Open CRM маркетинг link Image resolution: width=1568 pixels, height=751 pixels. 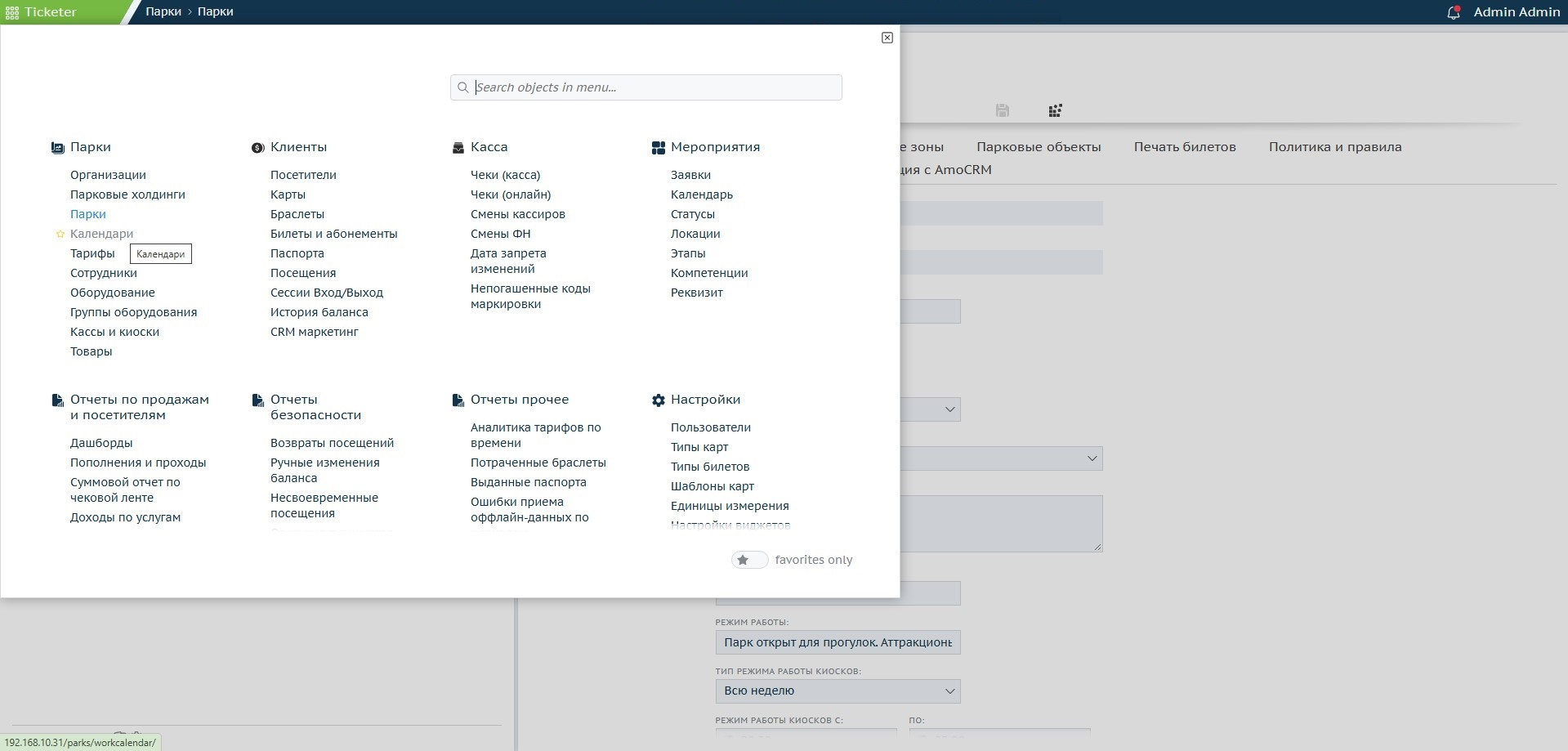(315, 332)
